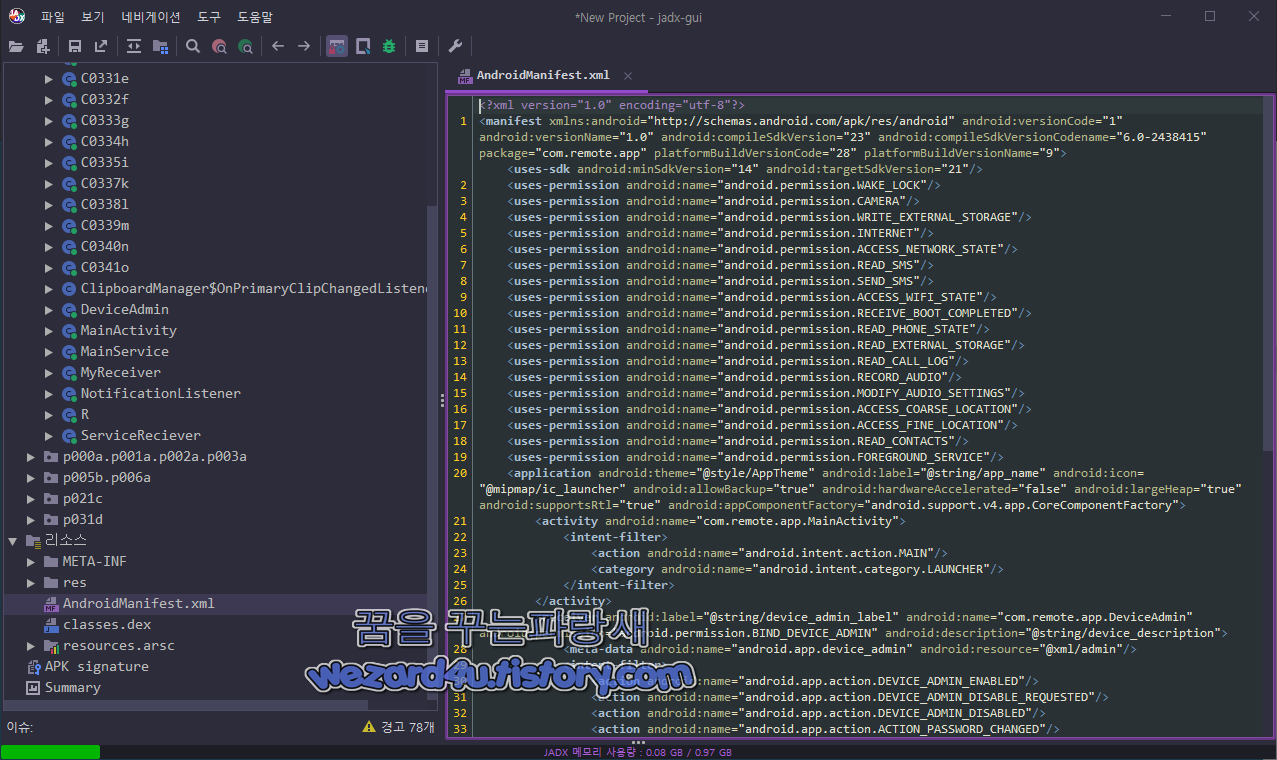Toggle Flatten packages view icon
The image size is (1277, 760).
160,46
